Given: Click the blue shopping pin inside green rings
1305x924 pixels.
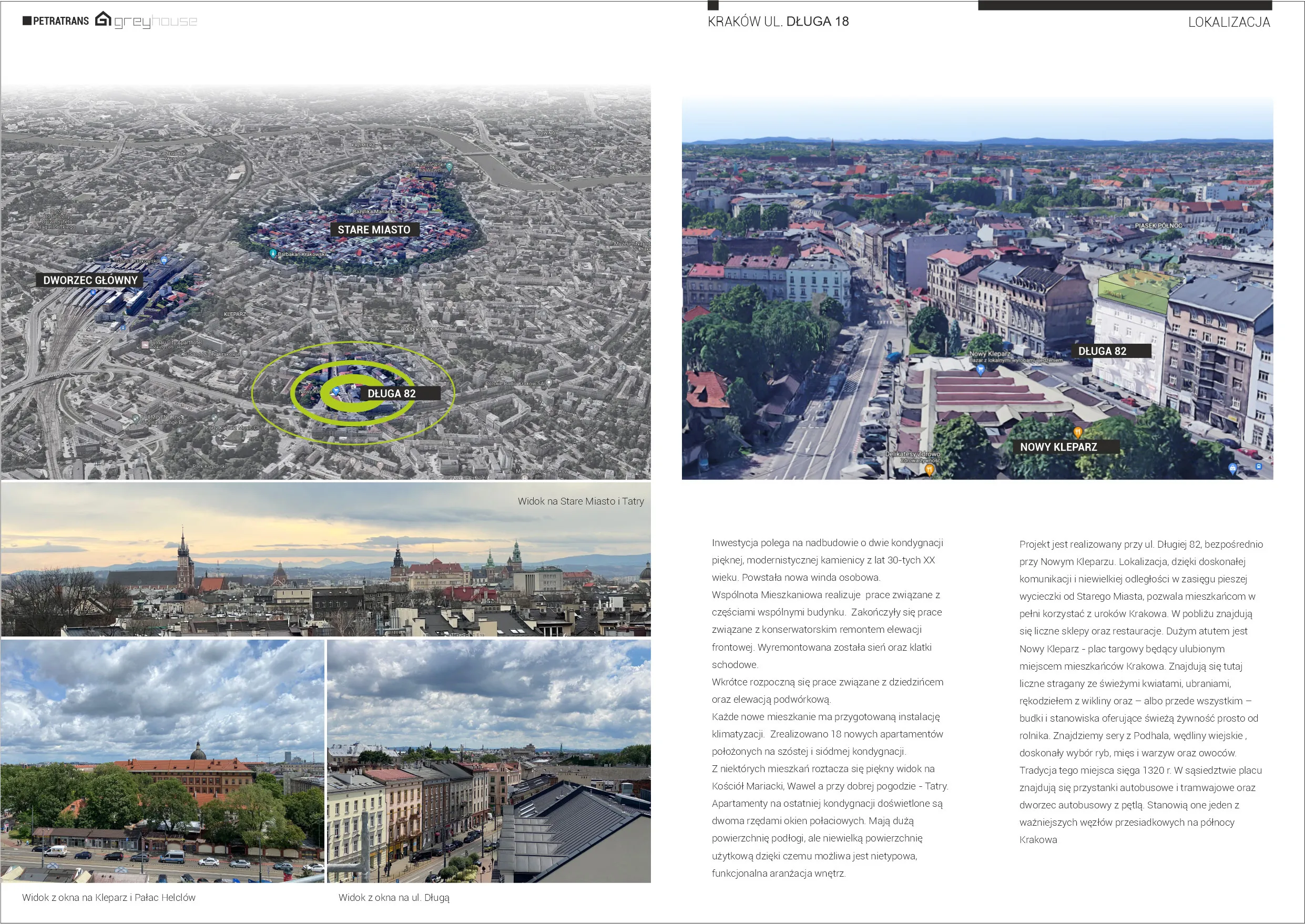Looking at the screenshot, I should tap(337, 391).
